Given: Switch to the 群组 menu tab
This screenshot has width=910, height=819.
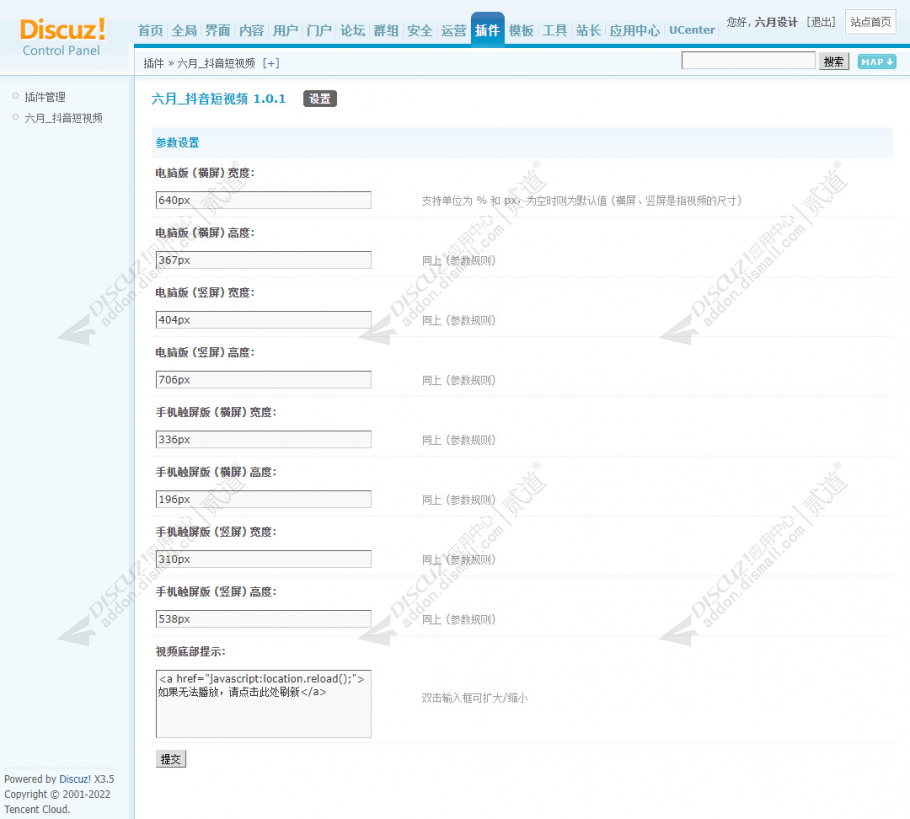Looking at the screenshot, I should coord(386,30).
